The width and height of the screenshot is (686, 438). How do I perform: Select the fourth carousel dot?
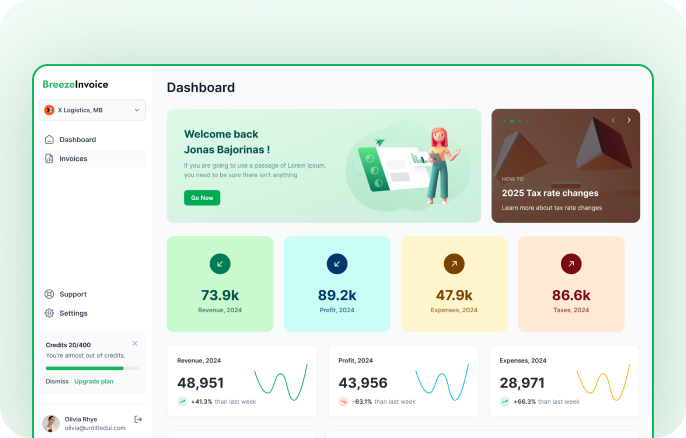coord(528,121)
